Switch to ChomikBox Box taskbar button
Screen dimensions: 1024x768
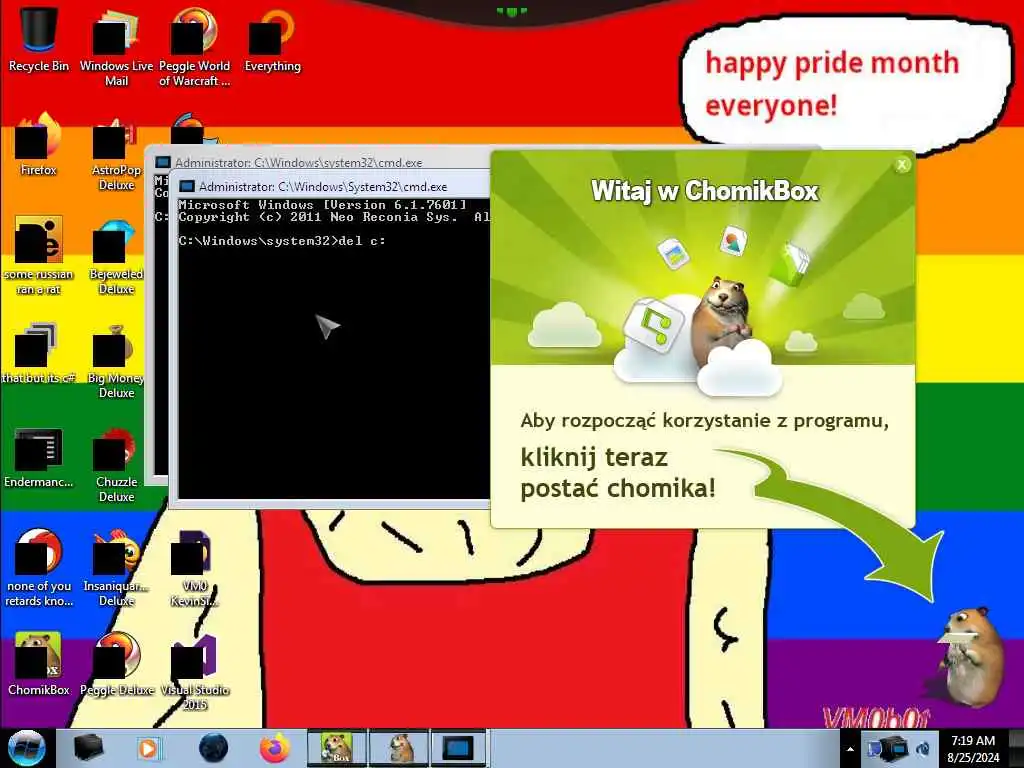pyautogui.click(x=337, y=748)
